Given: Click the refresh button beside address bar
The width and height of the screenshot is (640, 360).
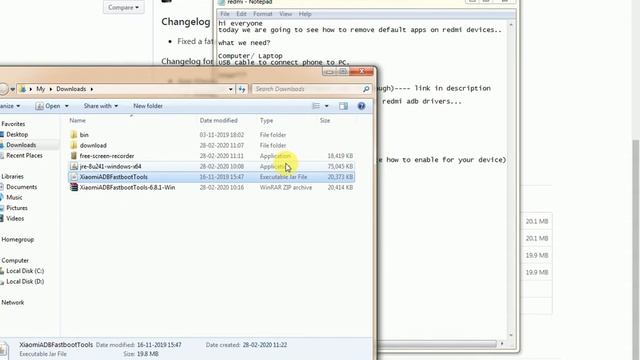Looking at the screenshot, I should [x=242, y=89].
